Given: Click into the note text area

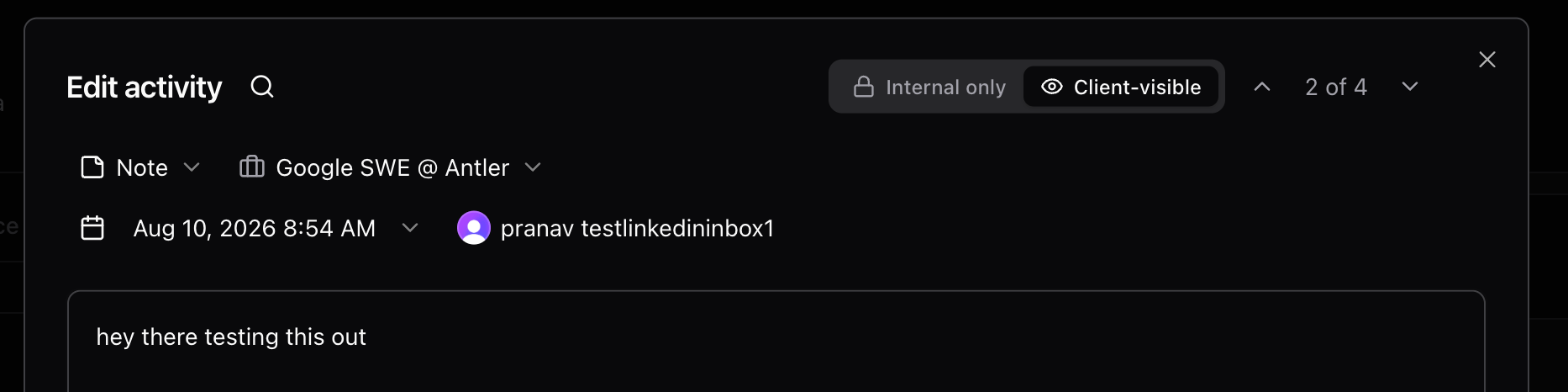Looking at the screenshot, I should pos(776,342).
